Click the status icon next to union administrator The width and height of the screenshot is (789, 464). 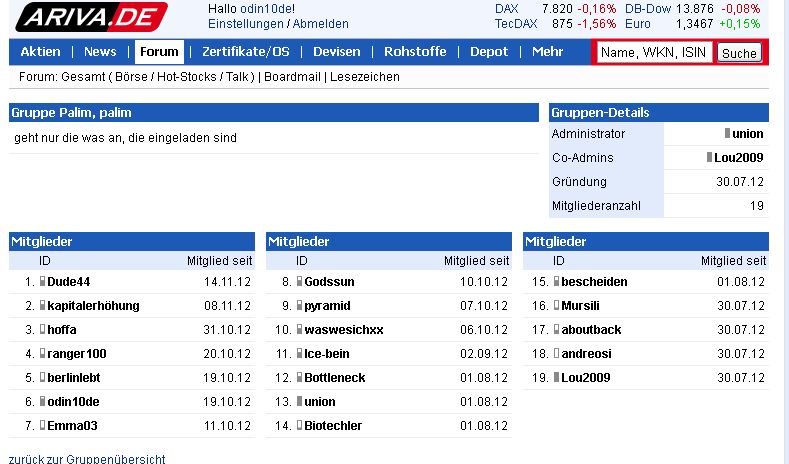pyautogui.click(x=728, y=133)
